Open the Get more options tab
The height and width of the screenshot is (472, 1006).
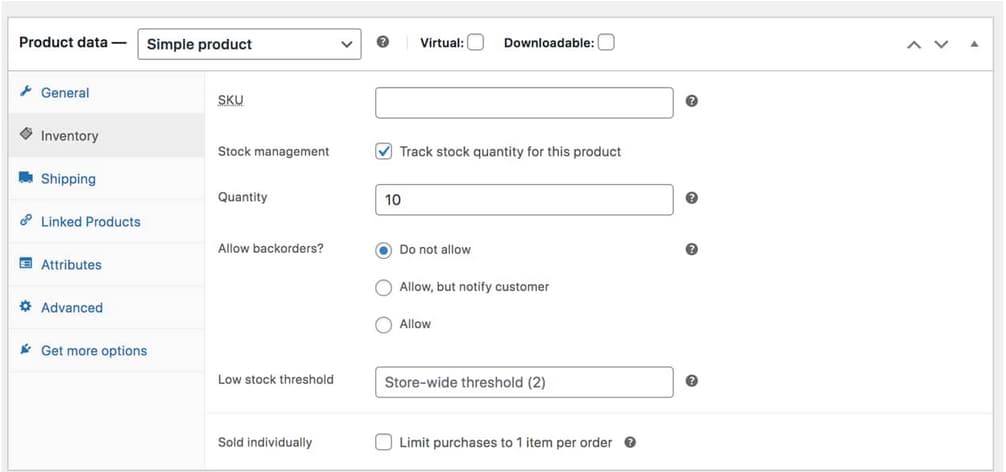pos(107,350)
